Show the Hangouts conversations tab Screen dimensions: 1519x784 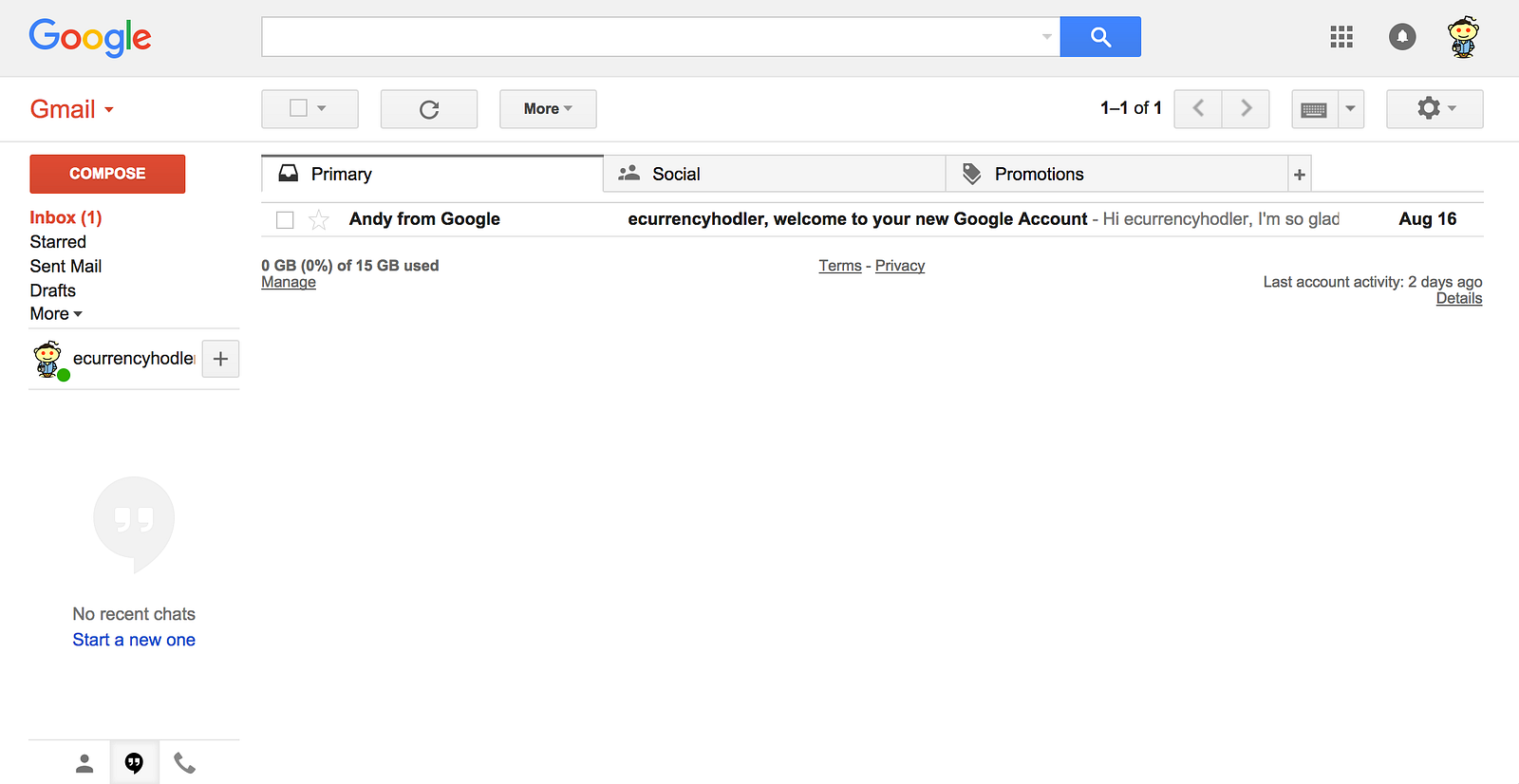[x=134, y=763]
